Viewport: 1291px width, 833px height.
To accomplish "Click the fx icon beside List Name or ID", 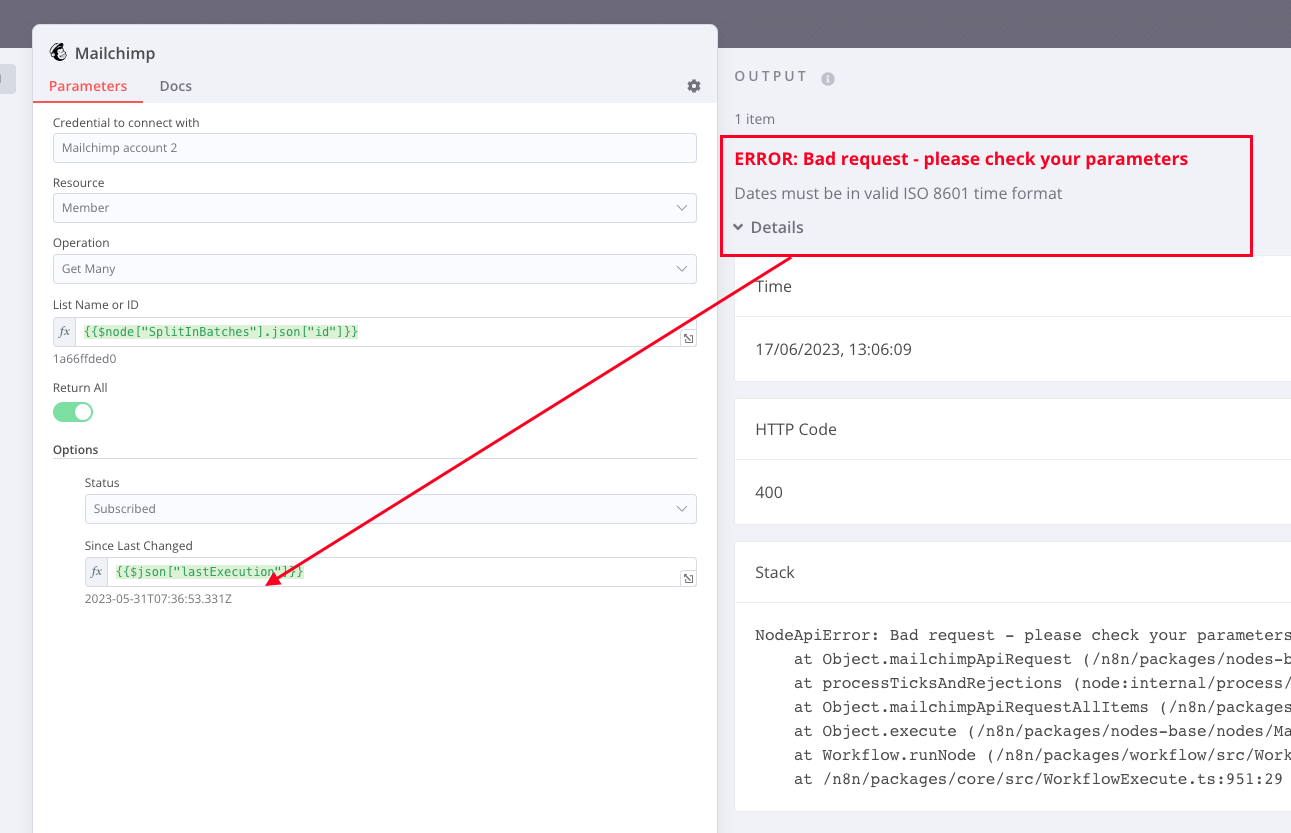I will [64, 331].
